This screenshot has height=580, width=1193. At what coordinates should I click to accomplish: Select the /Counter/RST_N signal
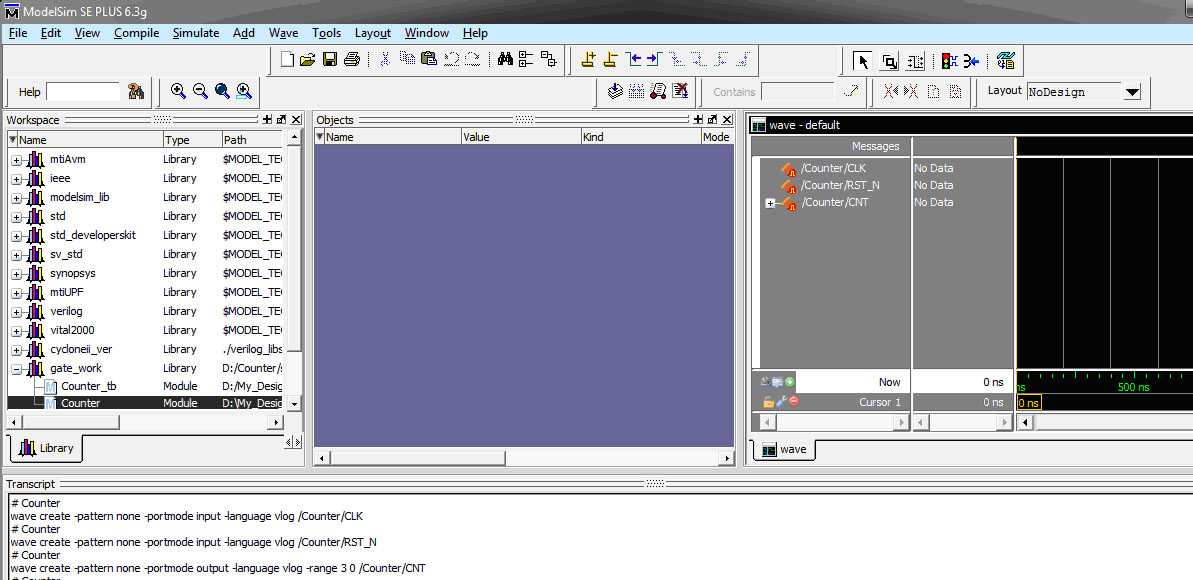click(x=840, y=185)
